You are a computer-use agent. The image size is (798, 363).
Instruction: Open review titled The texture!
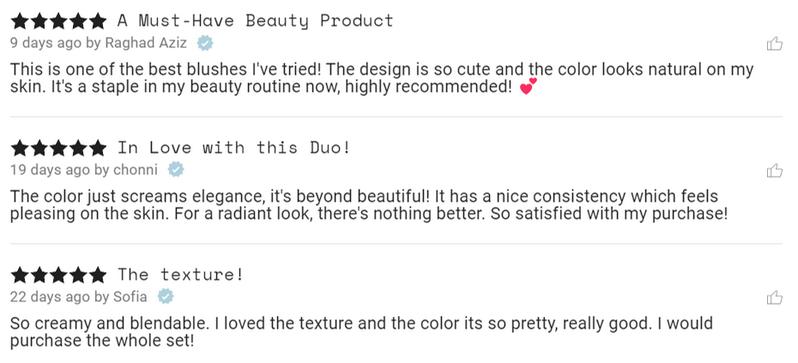[181, 275]
